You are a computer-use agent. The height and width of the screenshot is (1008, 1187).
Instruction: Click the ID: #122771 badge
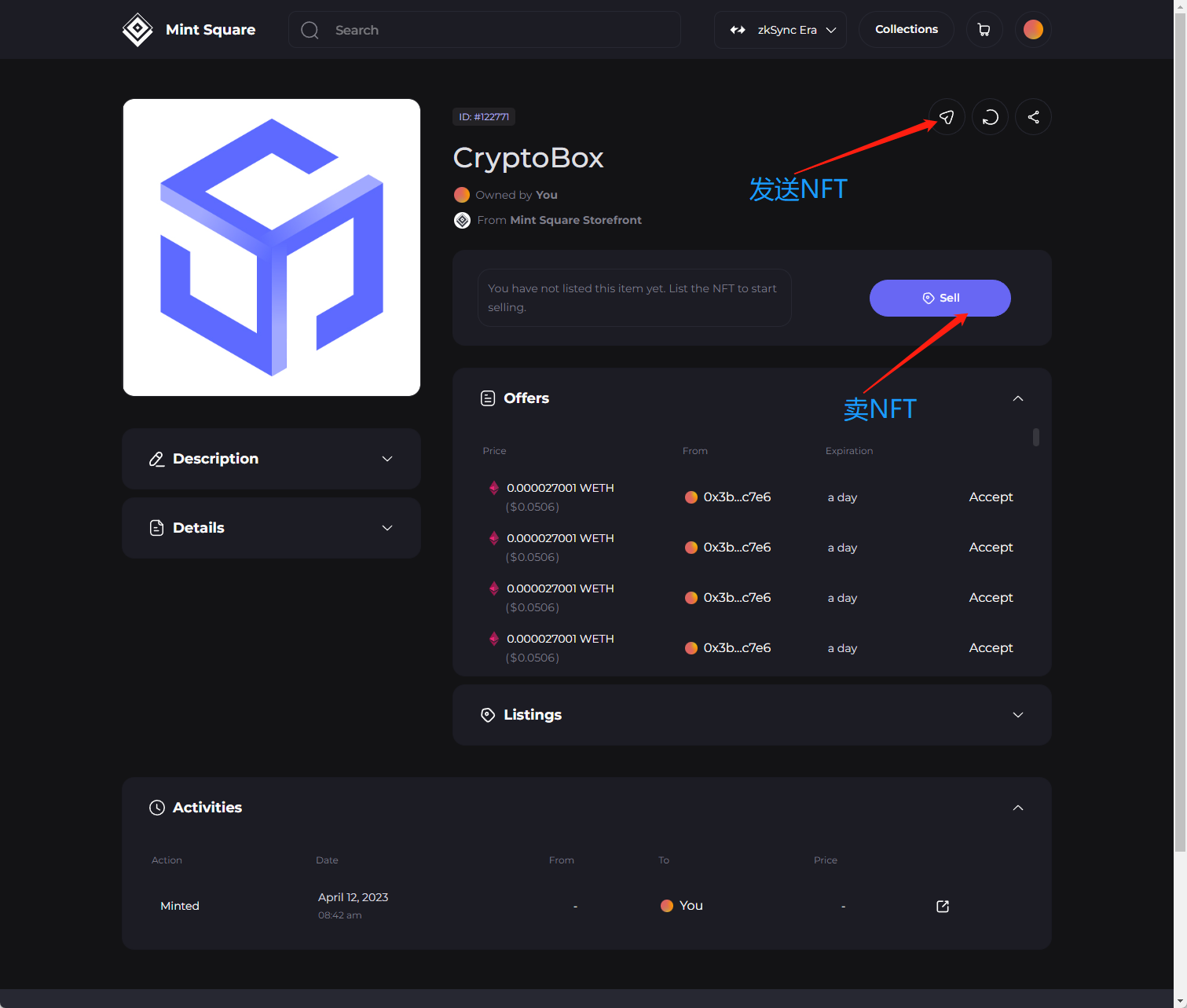coord(484,117)
